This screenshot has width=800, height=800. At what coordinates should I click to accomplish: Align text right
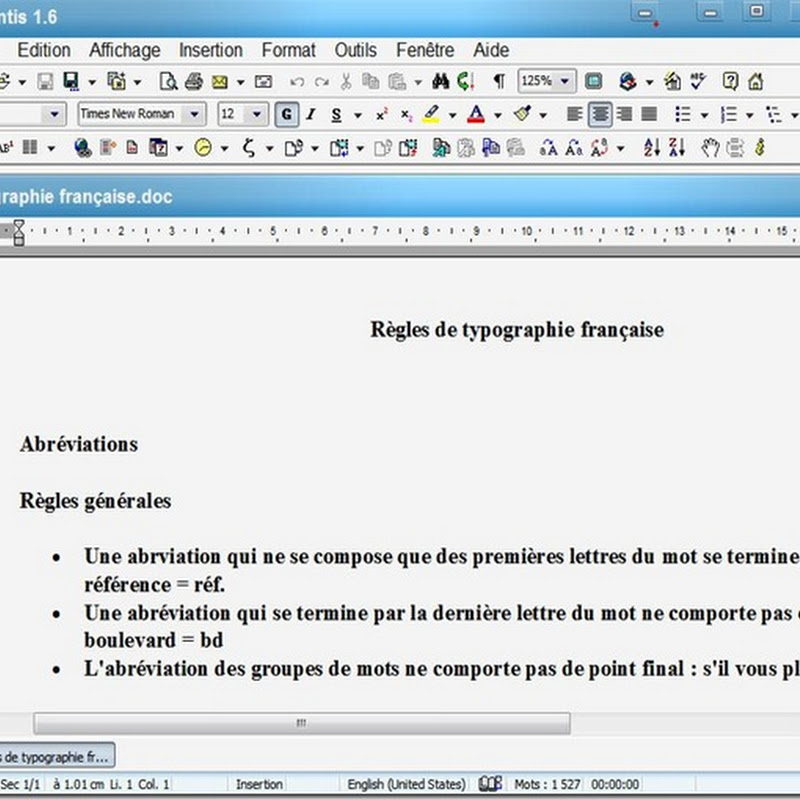[624, 114]
